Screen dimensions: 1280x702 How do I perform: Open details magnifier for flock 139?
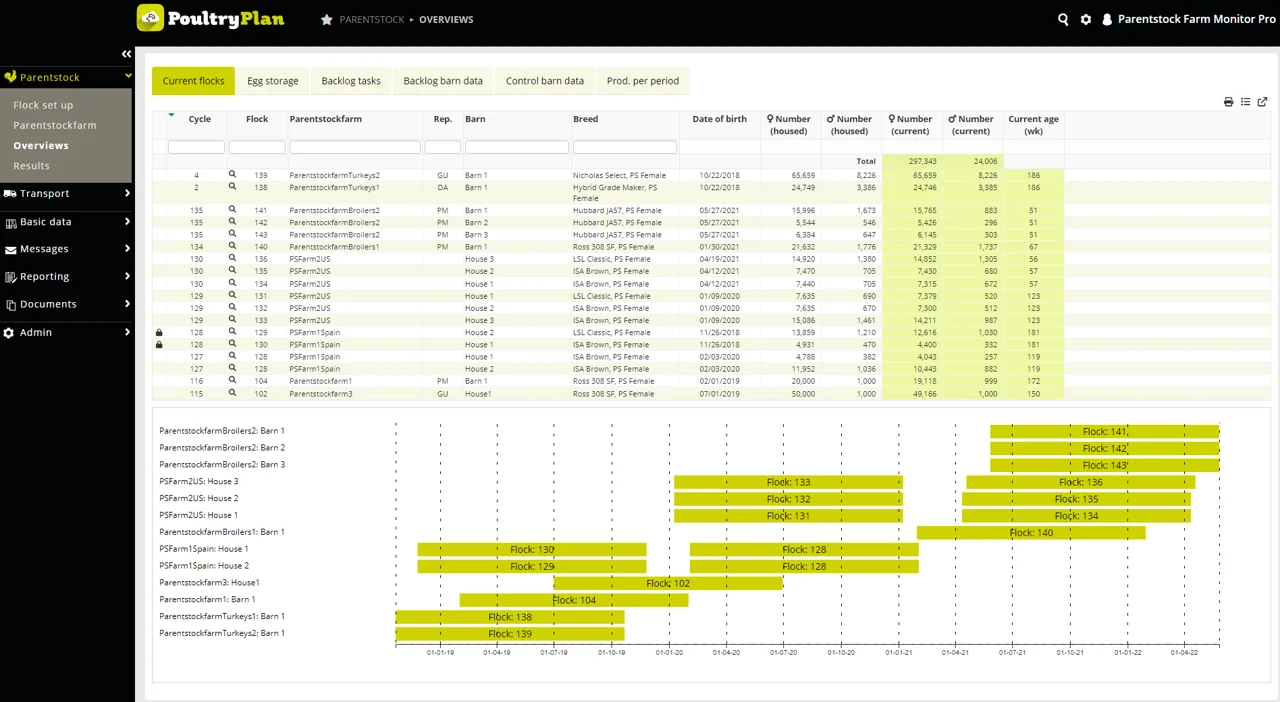coord(232,175)
